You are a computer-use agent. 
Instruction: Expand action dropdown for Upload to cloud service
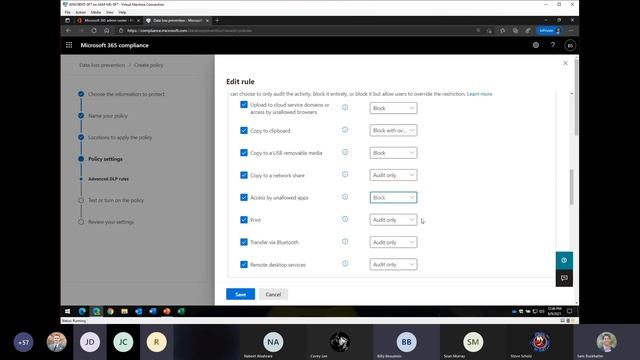pyautogui.click(x=393, y=108)
